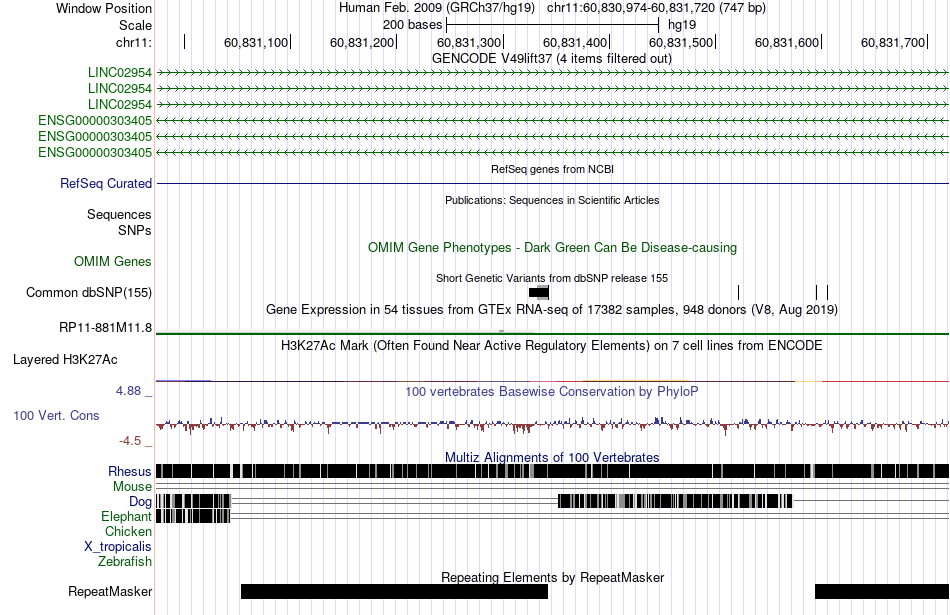
Task: Click the Elephant alignment block
Action: click(193, 516)
